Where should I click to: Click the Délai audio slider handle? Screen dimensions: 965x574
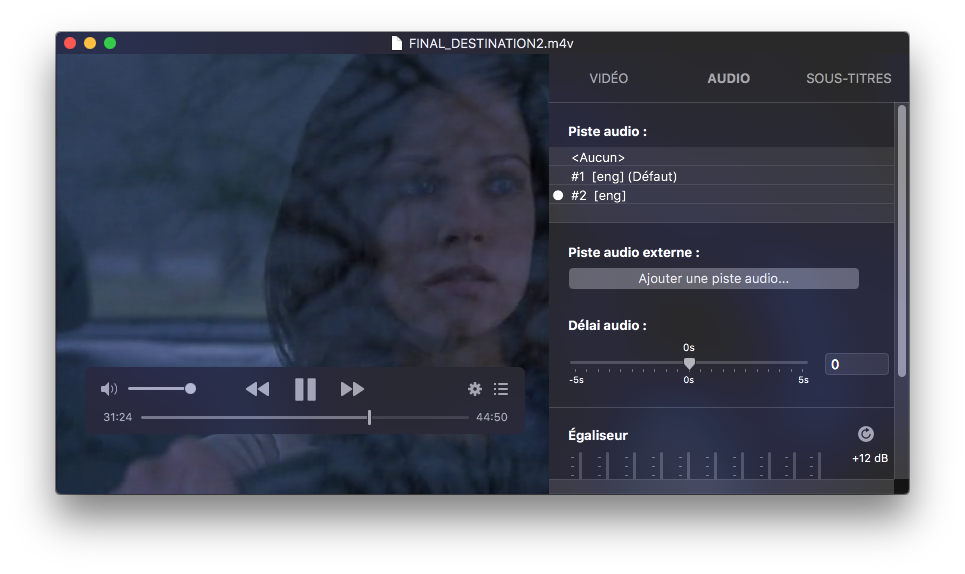[x=689, y=364]
